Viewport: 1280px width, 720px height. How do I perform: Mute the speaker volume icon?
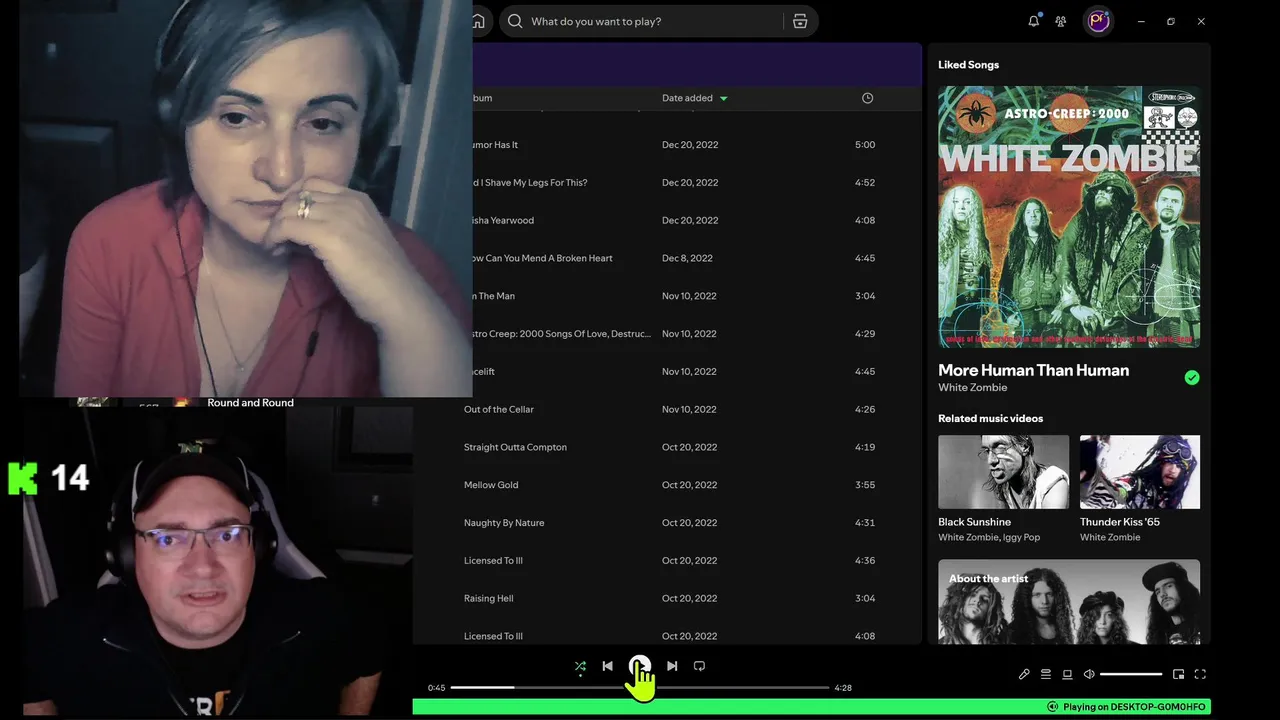(x=1089, y=674)
